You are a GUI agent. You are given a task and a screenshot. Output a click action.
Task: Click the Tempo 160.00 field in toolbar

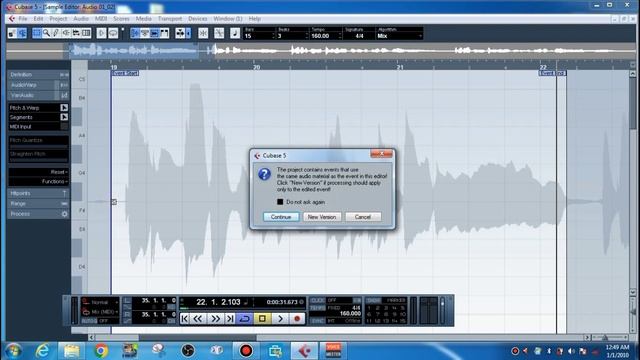point(326,36)
